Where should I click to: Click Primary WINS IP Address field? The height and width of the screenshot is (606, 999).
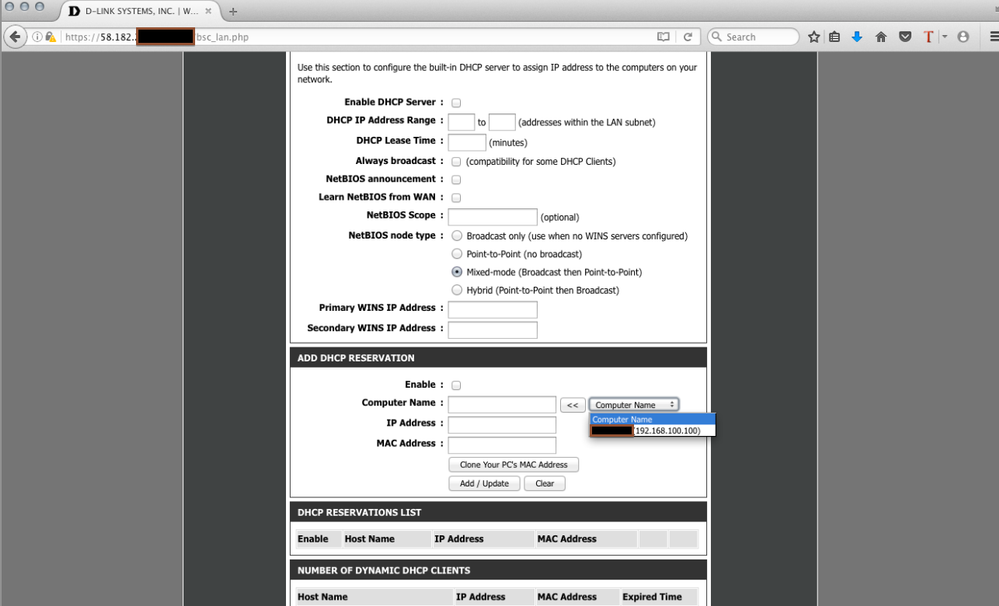point(492,310)
